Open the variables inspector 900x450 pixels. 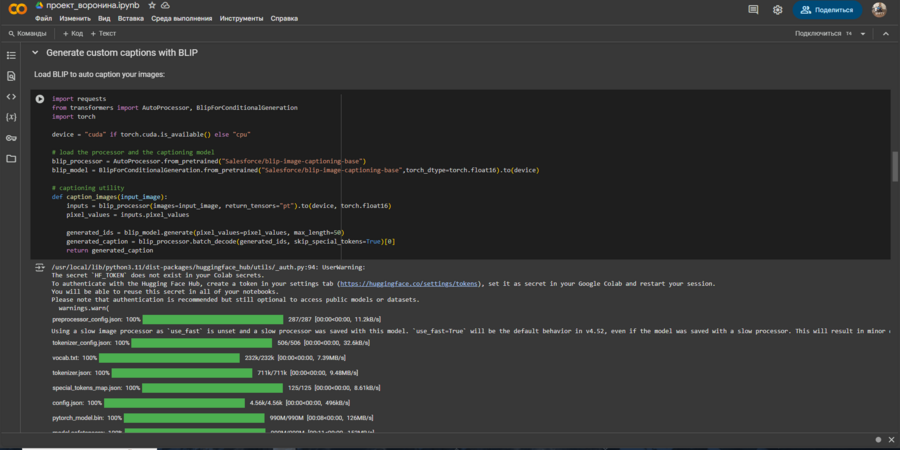(x=11, y=117)
